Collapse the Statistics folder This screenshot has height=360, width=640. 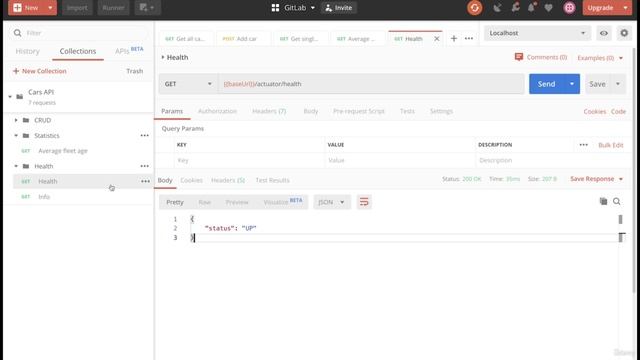(x=16, y=136)
